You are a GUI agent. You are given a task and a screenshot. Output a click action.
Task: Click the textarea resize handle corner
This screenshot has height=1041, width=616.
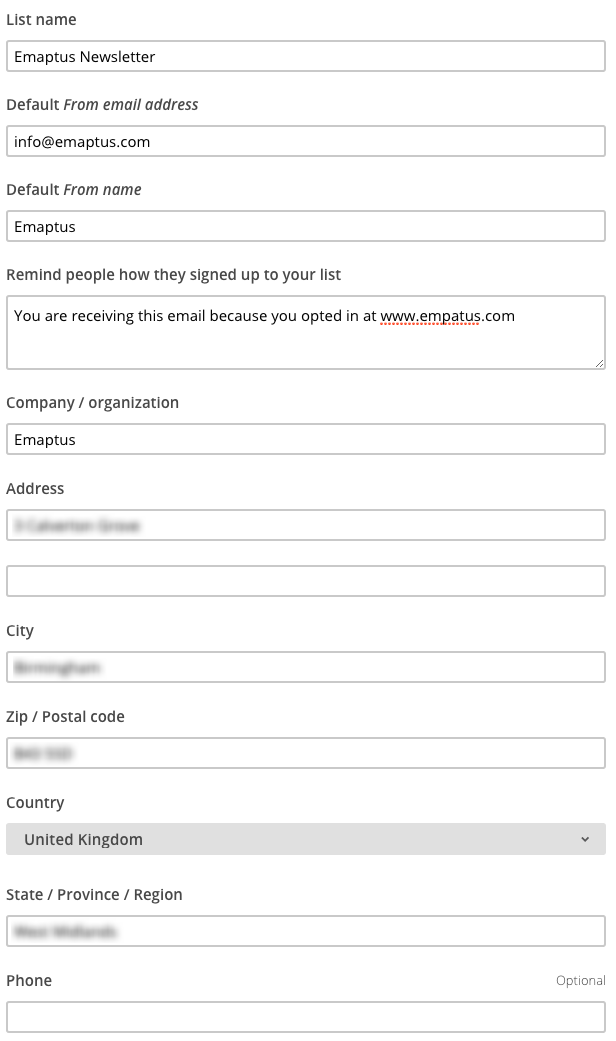[600, 363]
